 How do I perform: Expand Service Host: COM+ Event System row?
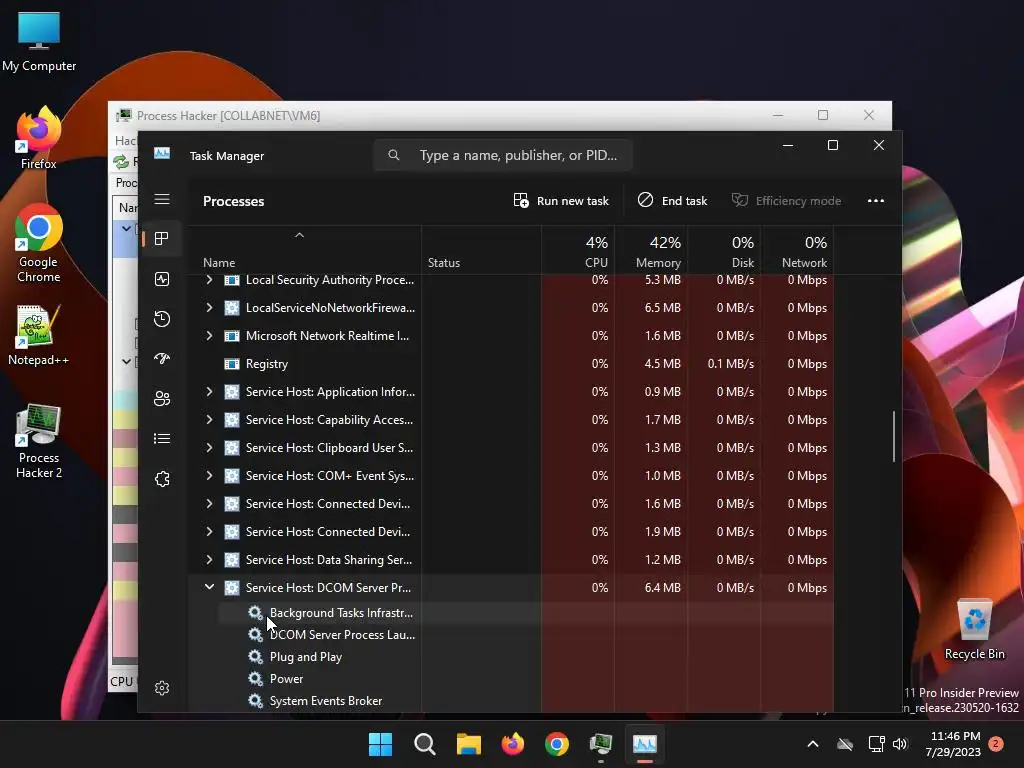tap(209, 476)
